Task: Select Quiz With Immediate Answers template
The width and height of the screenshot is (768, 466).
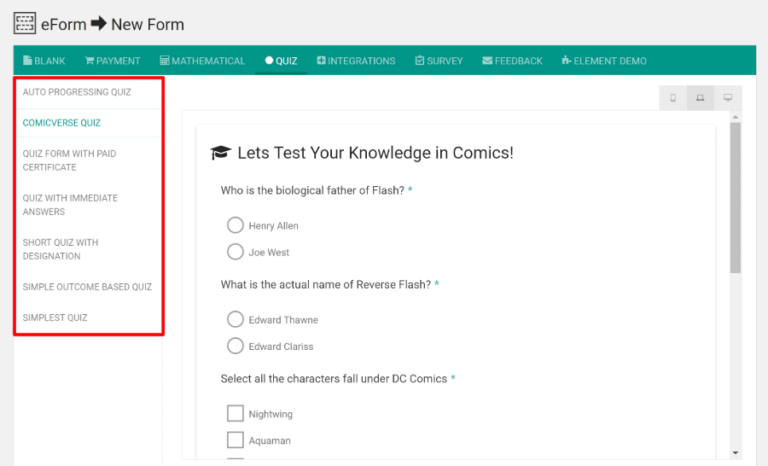Action: [70, 205]
